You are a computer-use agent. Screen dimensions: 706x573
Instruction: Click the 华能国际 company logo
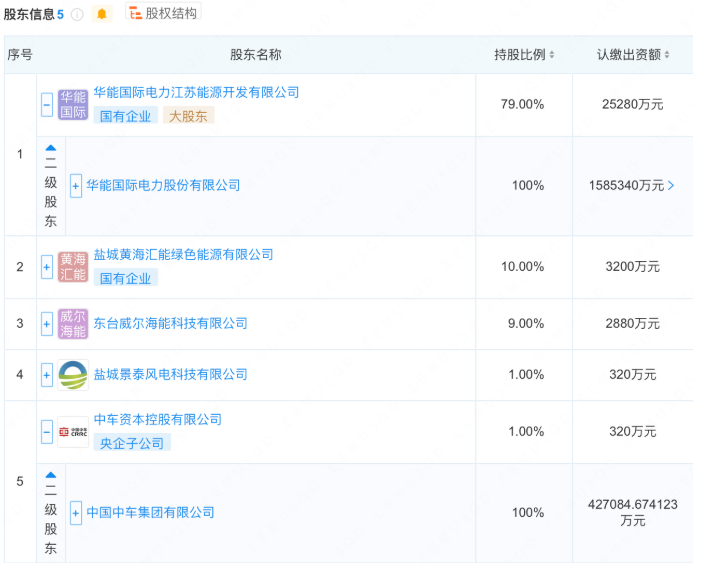(x=73, y=105)
